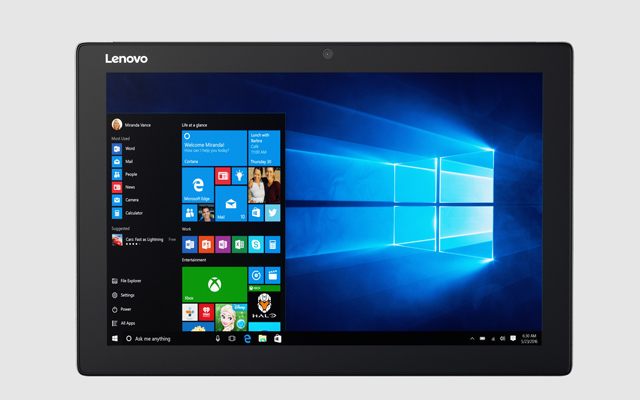Open People from the Most Used list
Screen dimensions: 640x400
click(x=124, y=174)
